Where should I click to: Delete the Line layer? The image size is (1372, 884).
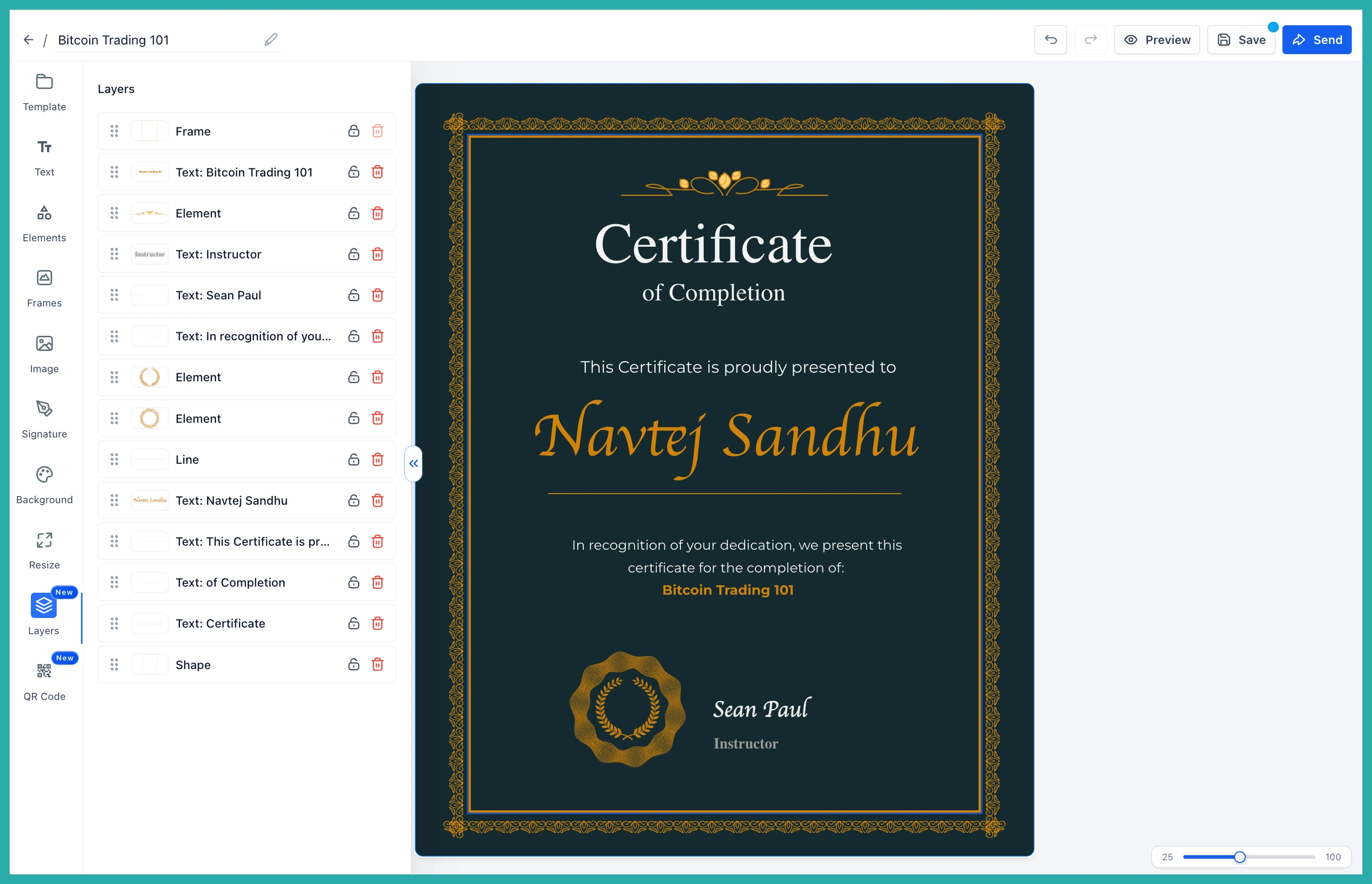[x=377, y=459]
